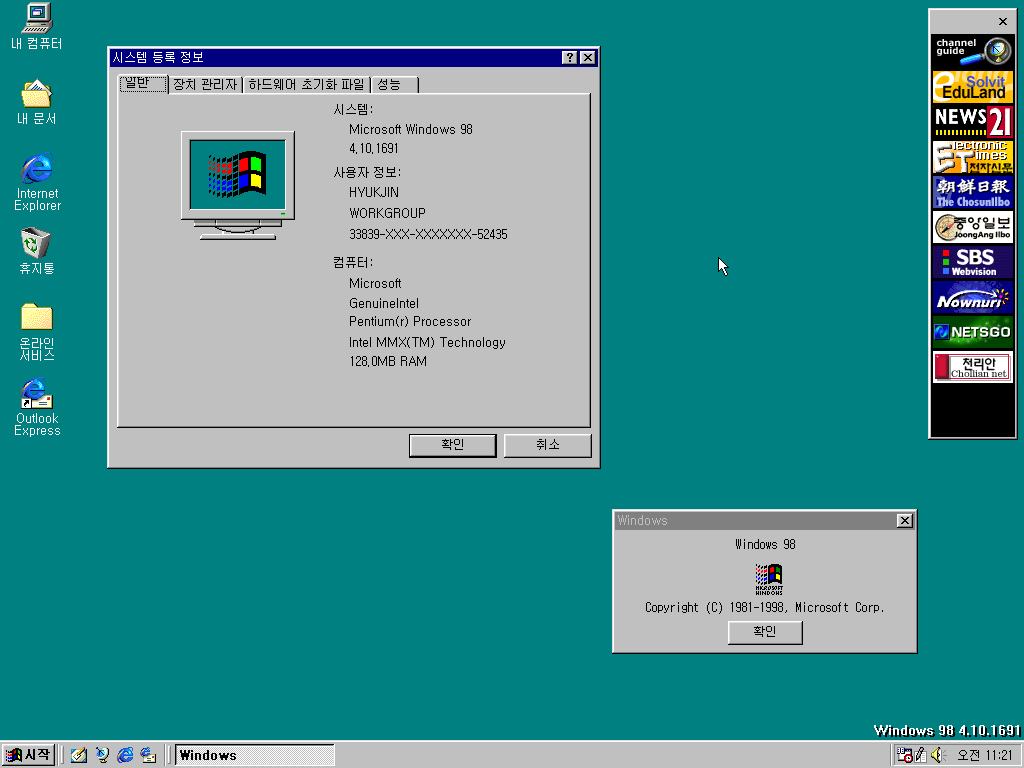This screenshot has width=1024, height=768.
Task: Click the 'GenuineIntel' text
Action: pos(384,303)
